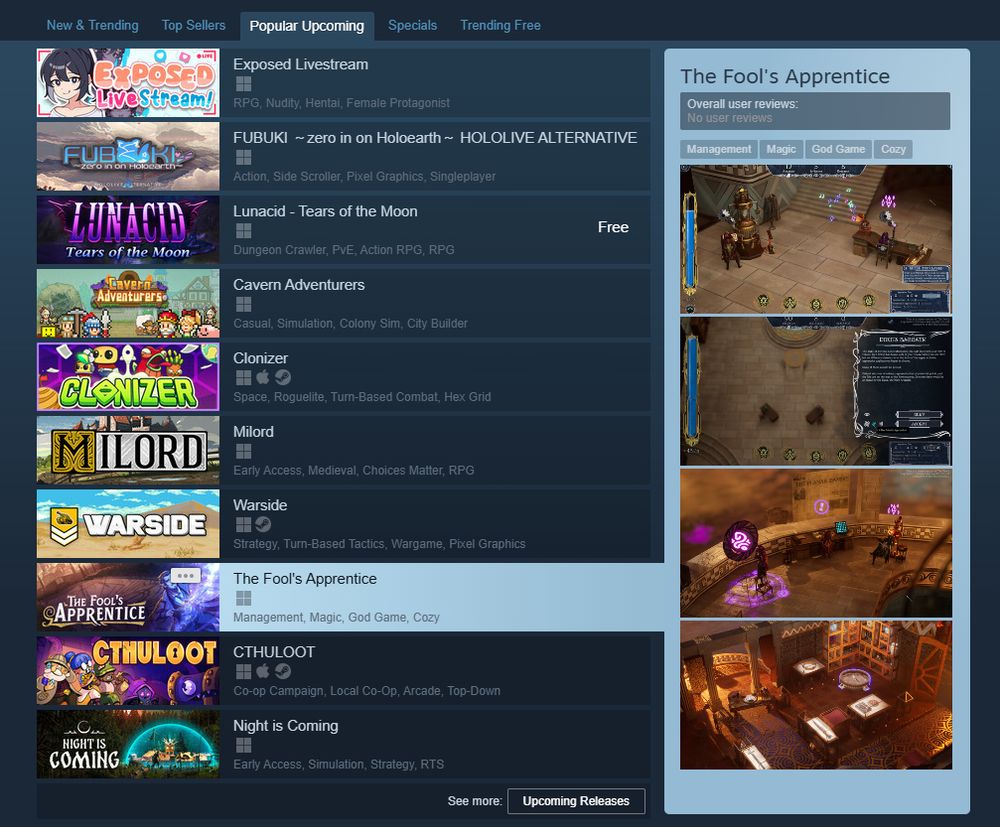Open the Exposed Livestream capsule image

click(128, 83)
